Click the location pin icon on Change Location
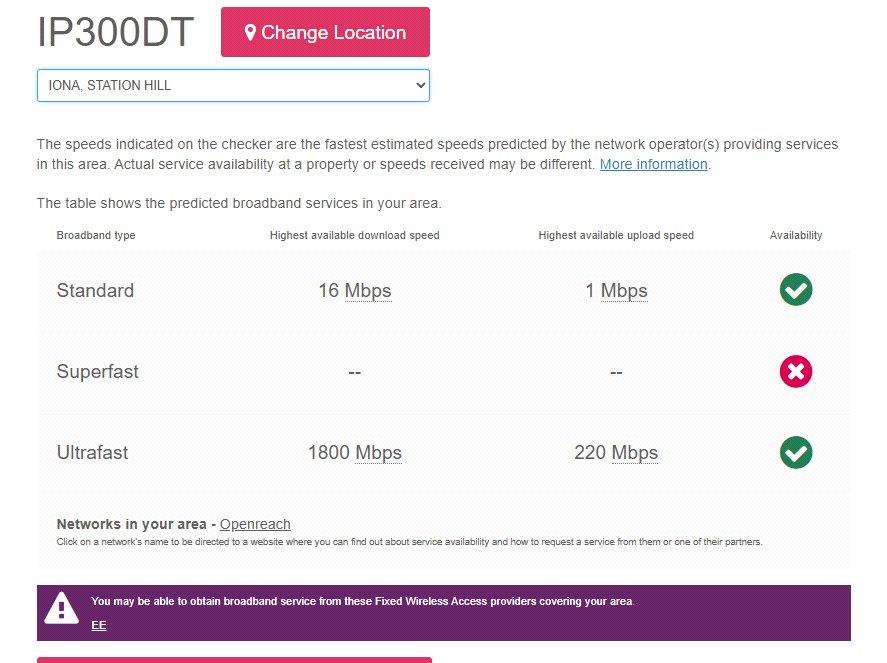Viewport: 887px width, 663px height. click(x=250, y=32)
